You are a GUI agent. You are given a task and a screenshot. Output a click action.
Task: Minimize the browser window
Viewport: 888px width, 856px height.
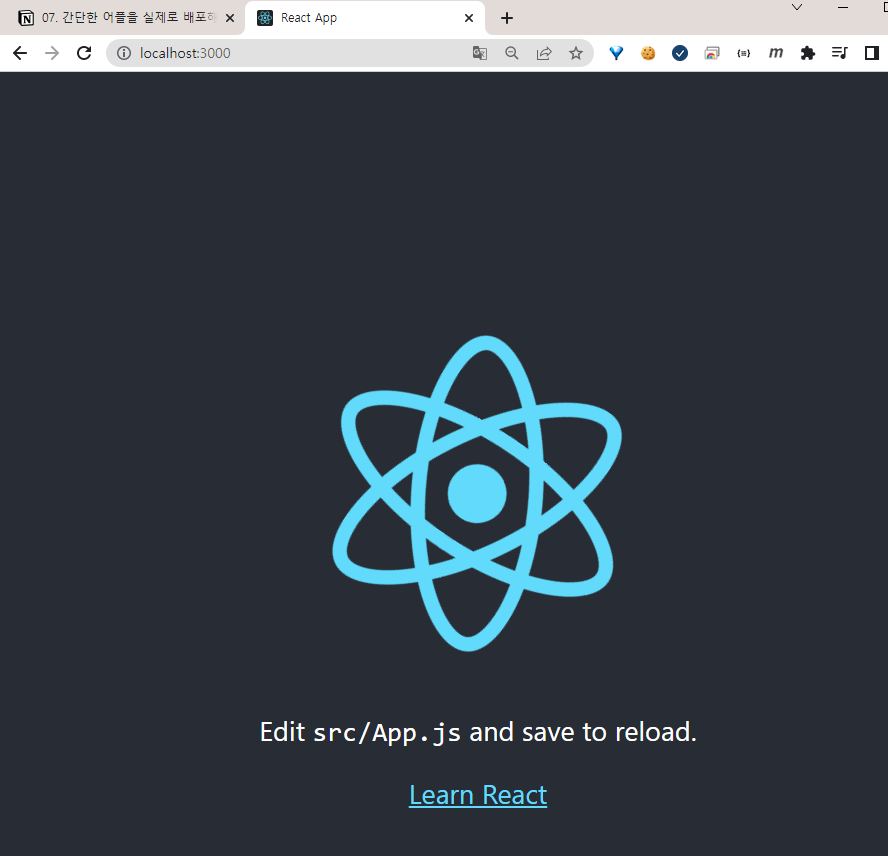(843, 7)
